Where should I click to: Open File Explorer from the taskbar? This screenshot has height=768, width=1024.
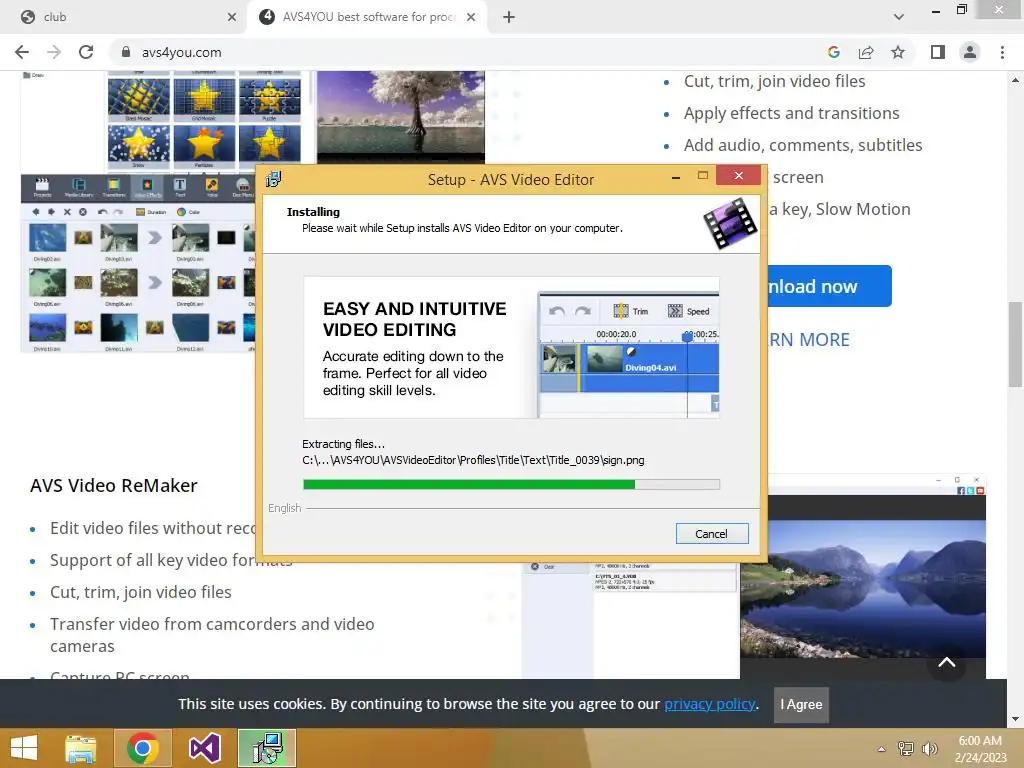[x=81, y=748]
